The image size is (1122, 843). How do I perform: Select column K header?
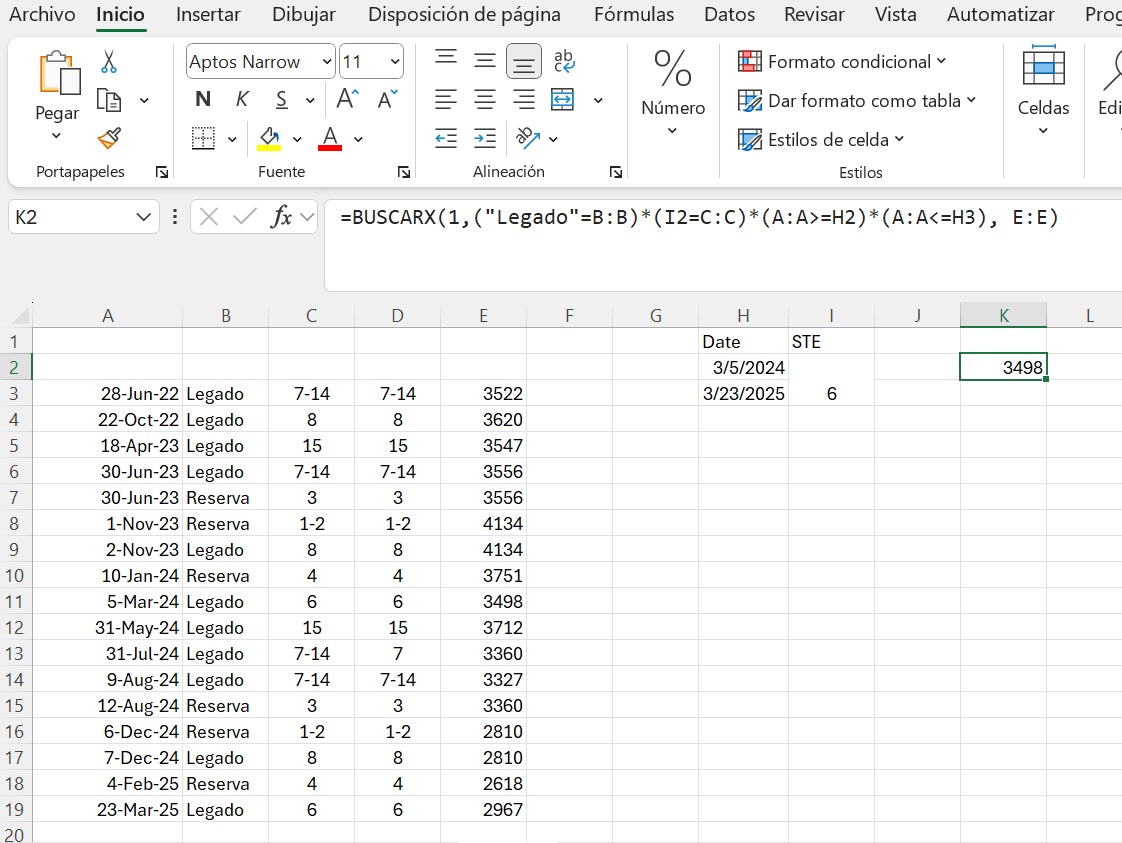[x=1003, y=316]
